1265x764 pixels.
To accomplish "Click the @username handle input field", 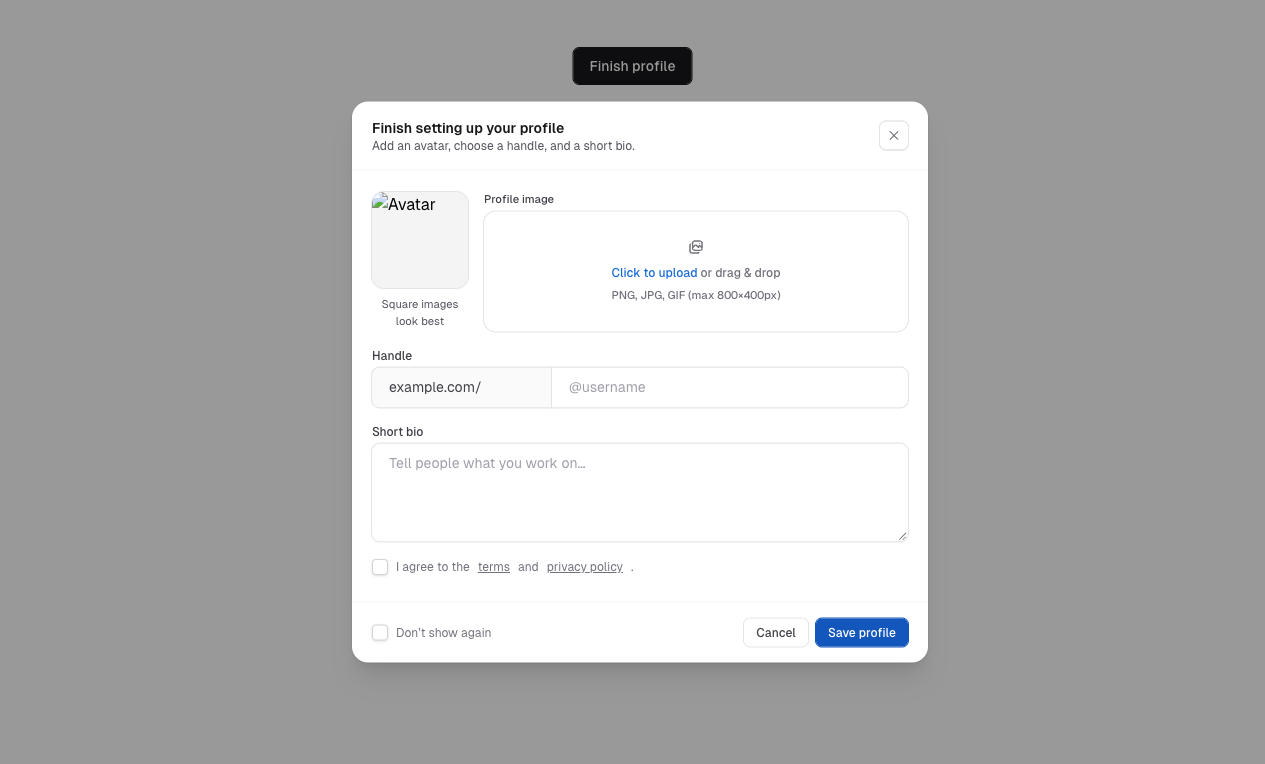I will [730, 387].
